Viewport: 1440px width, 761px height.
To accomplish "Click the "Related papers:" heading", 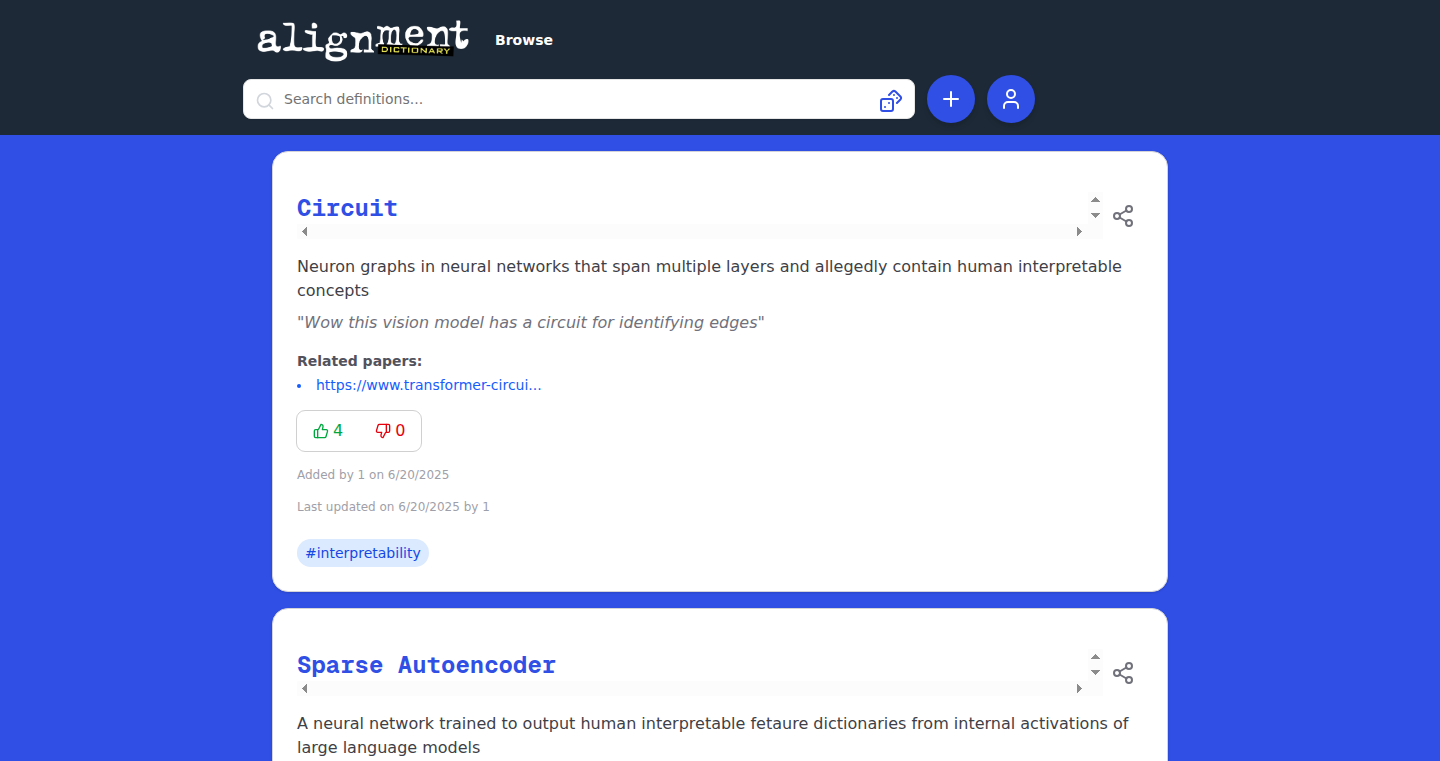I will click(360, 361).
